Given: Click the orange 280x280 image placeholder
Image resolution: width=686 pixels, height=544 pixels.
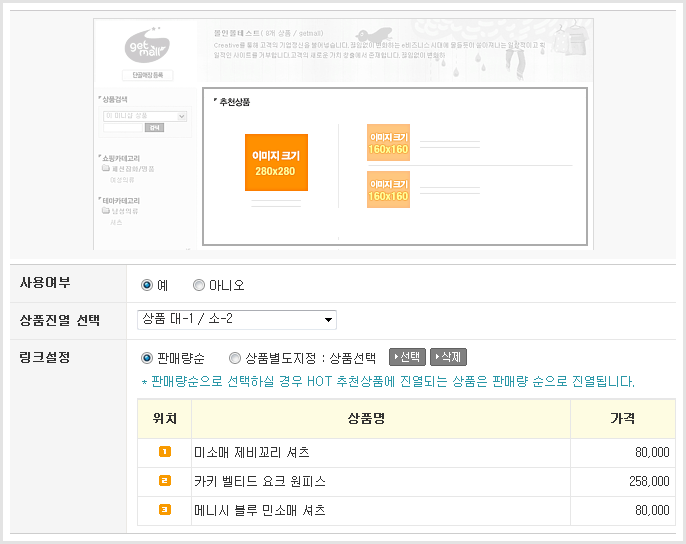Looking at the screenshot, I should pos(276,163).
